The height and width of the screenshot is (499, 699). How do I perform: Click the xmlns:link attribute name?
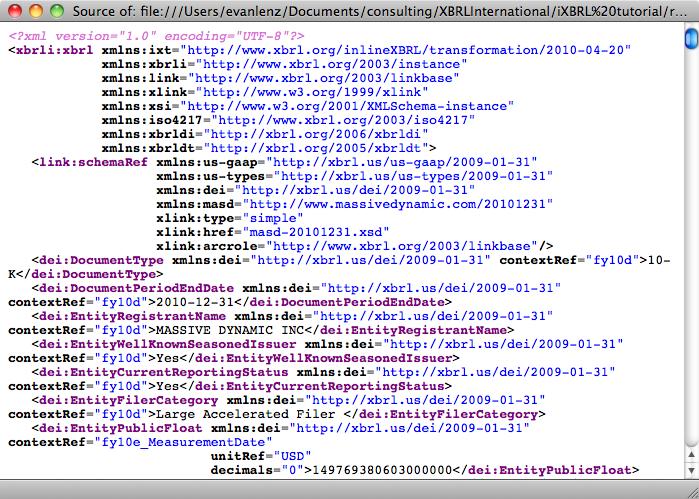click(x=140, y=78)
